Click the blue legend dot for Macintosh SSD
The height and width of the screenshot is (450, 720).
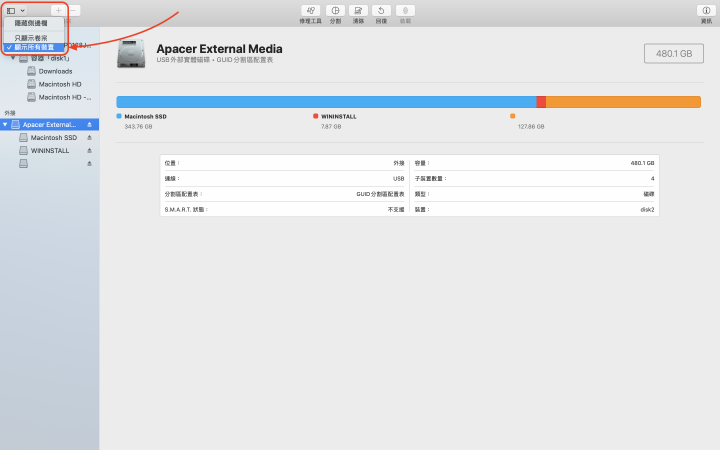click(119, 116)
